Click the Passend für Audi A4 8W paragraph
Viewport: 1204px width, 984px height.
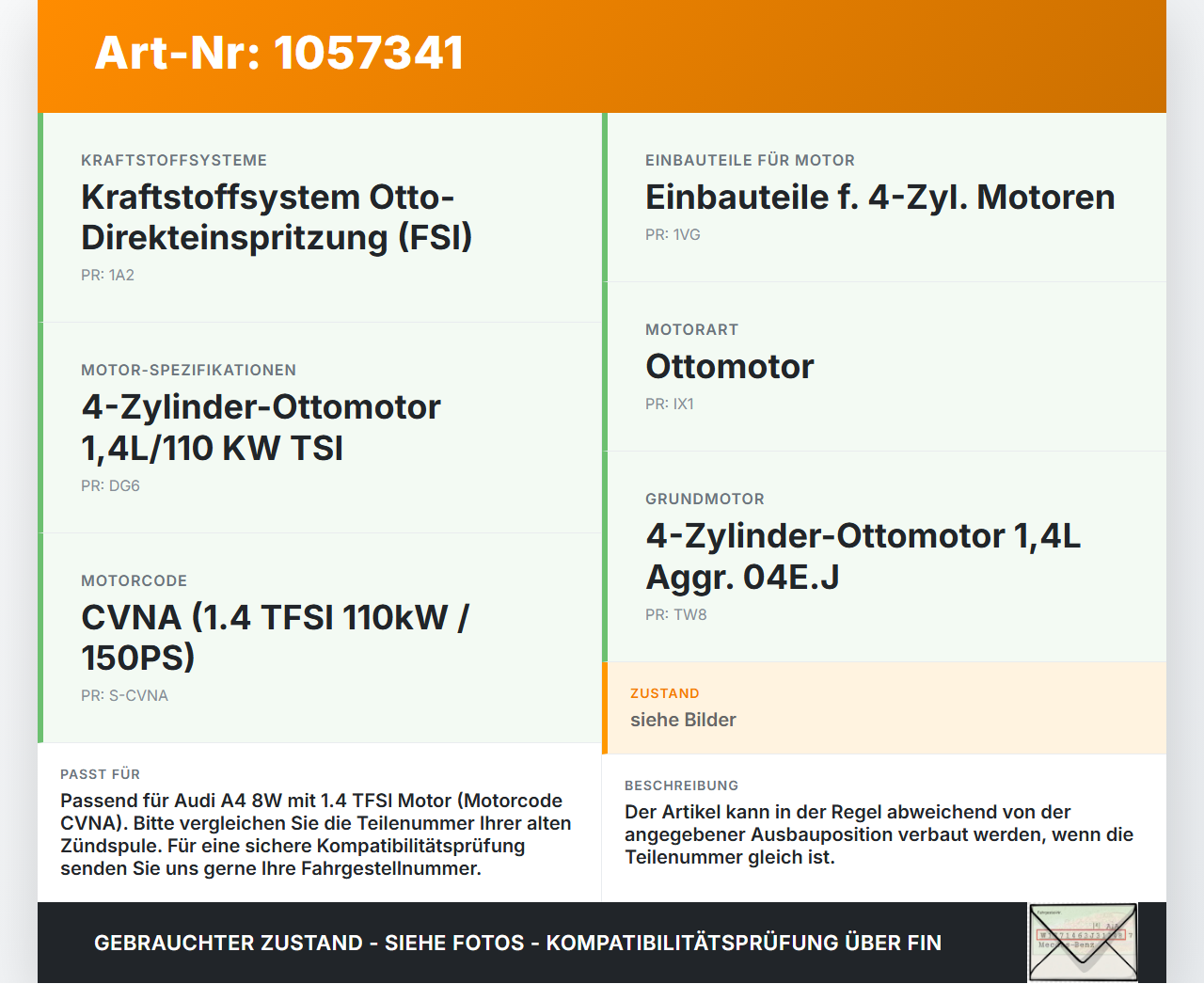316,834
